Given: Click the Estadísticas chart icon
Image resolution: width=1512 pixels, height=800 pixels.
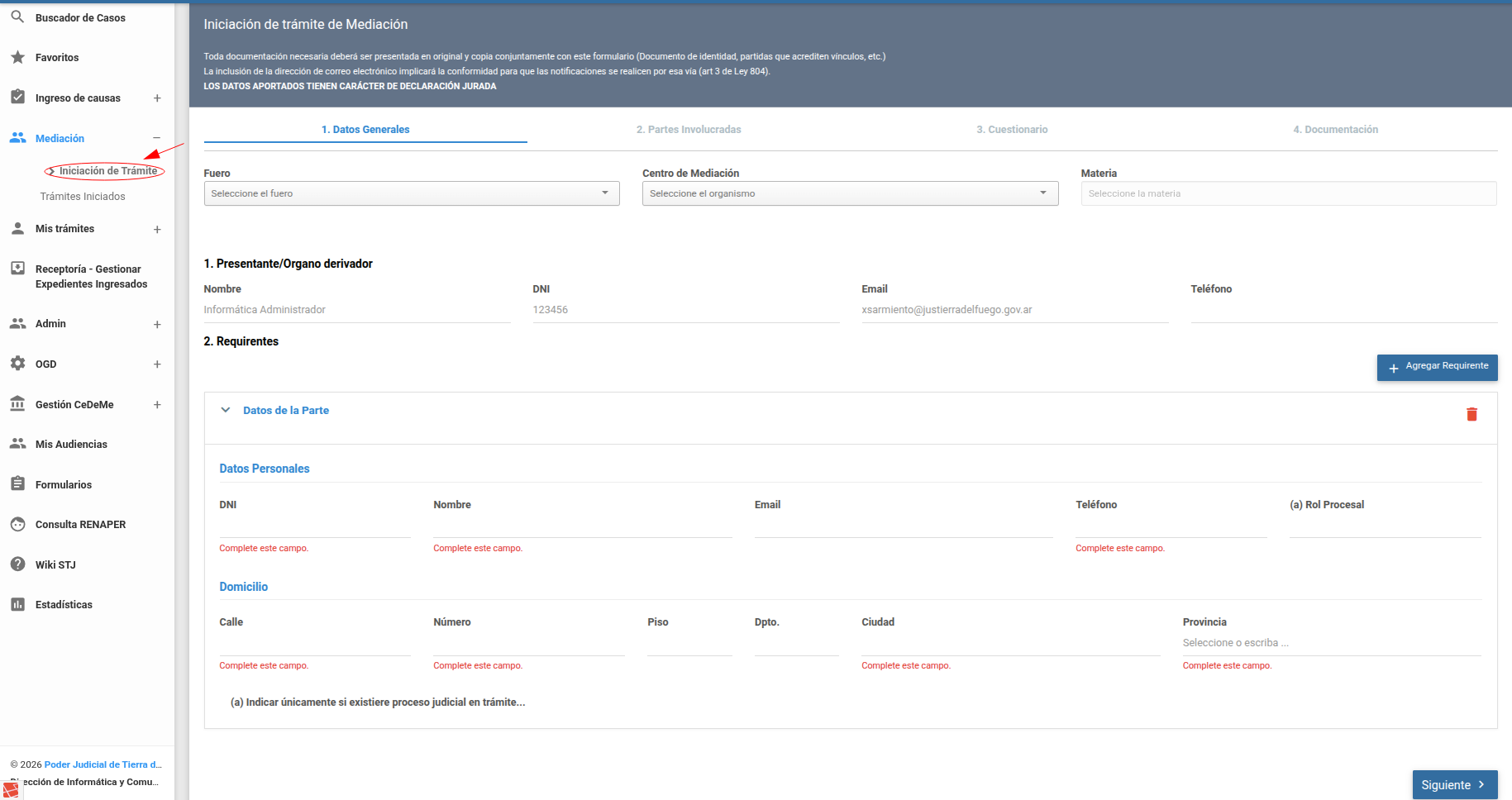Looking at the screenshot, I should click(17, 604).
